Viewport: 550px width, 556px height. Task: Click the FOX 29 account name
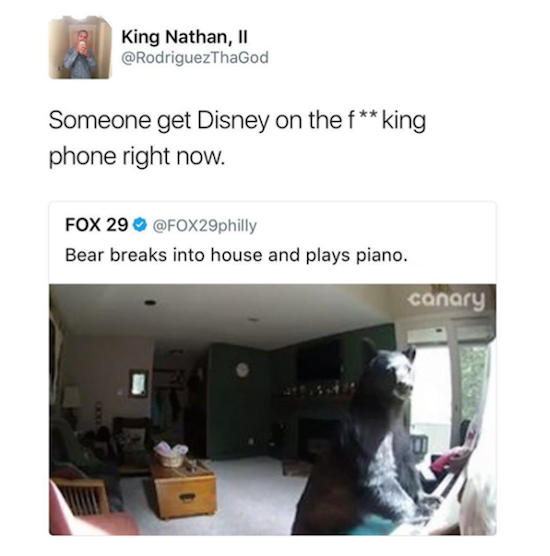pyautogui.click(x=96, y=225)
